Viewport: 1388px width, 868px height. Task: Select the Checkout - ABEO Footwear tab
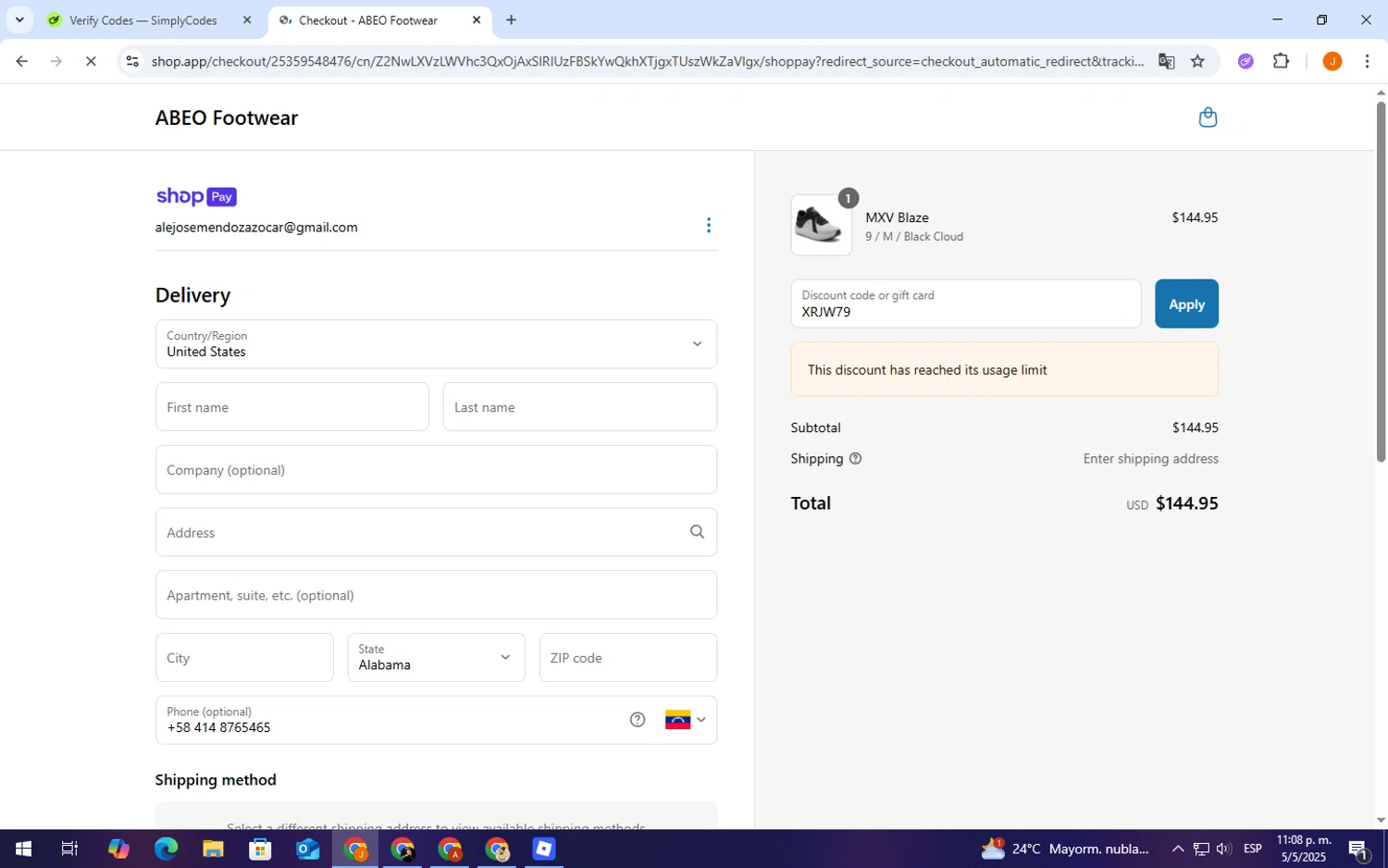[368, 20]
